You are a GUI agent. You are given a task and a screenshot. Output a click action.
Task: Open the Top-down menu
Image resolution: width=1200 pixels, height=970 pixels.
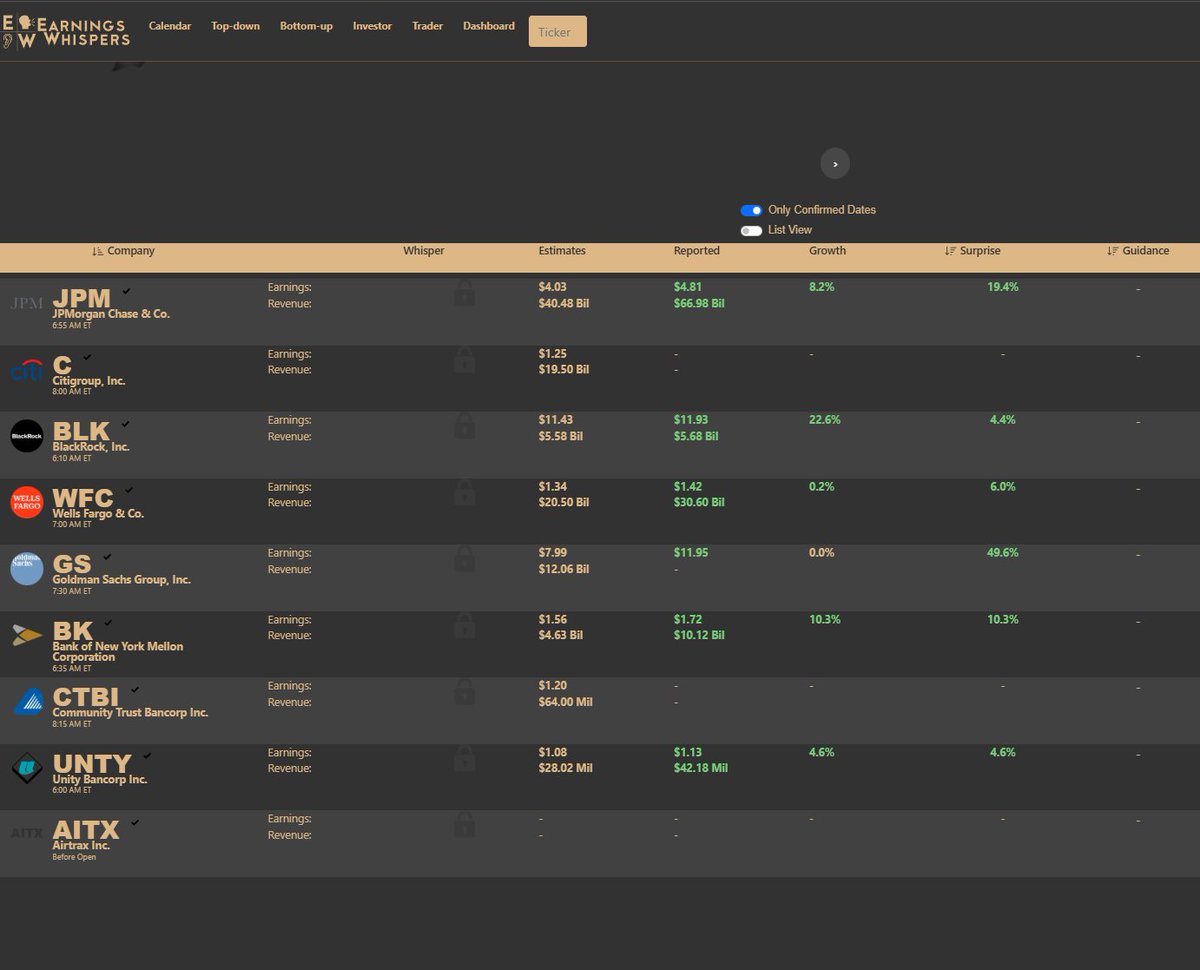[x=235, y=26]
